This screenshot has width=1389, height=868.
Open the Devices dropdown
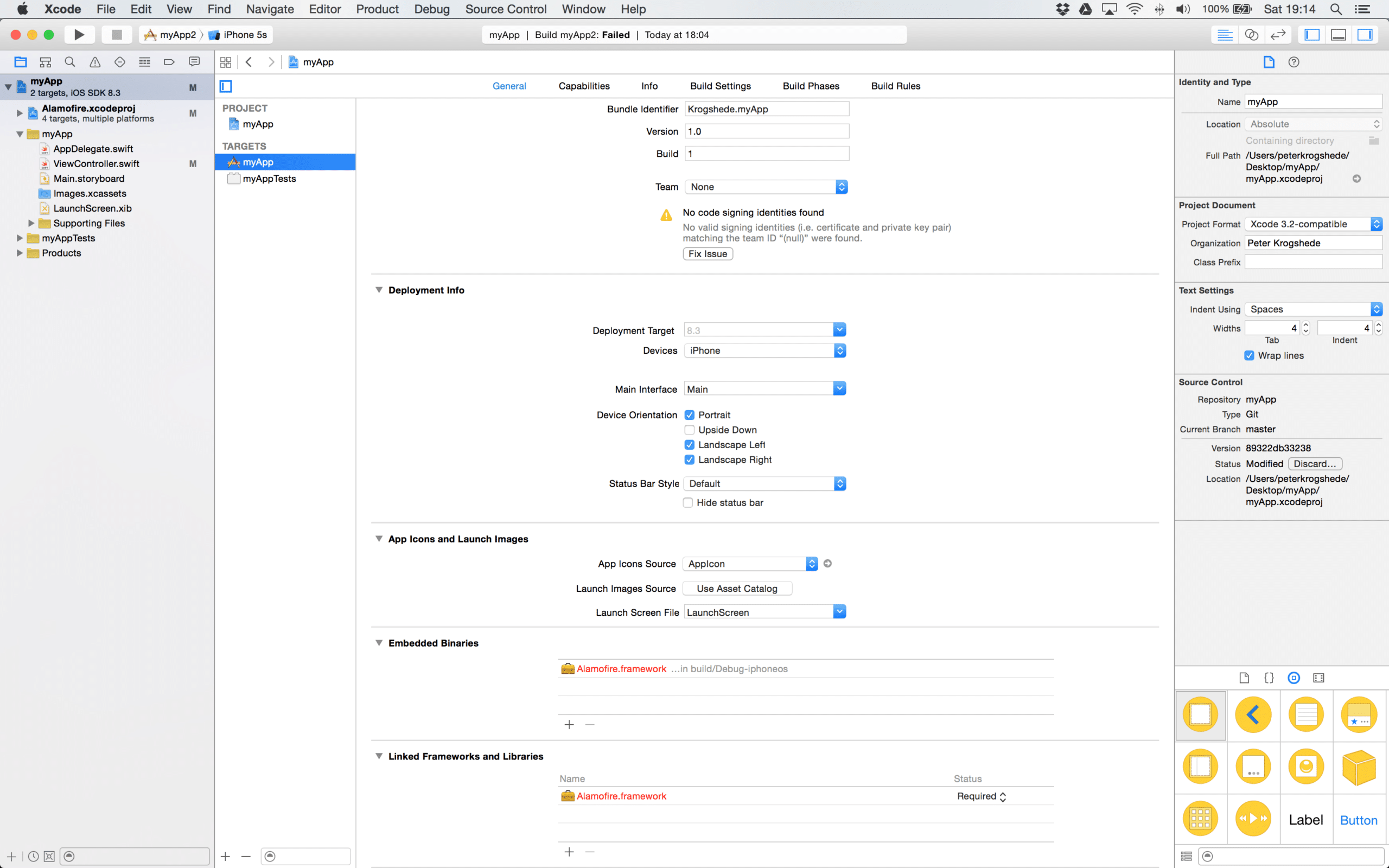pyautogui.click(x=765, y=351)
